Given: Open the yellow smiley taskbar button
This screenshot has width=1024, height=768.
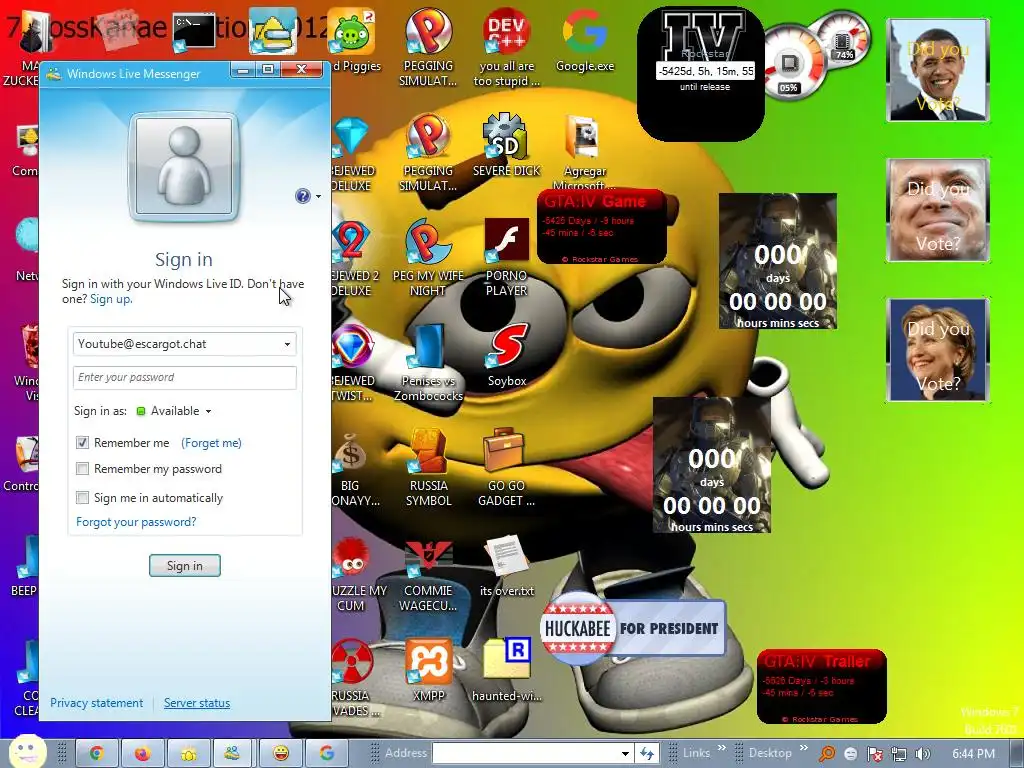Looking at the screenshot, I should click(281, 754).
